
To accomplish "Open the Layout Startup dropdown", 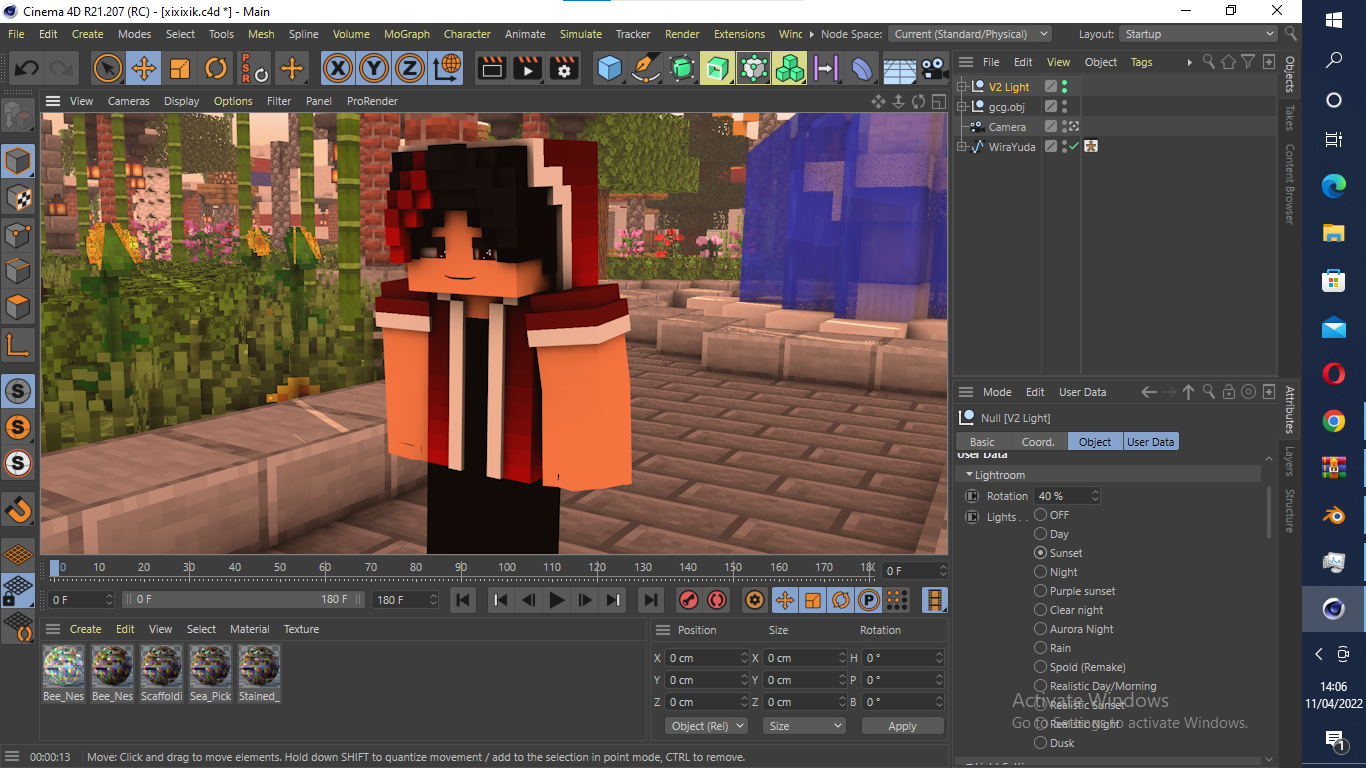I will click(1198, 34).
